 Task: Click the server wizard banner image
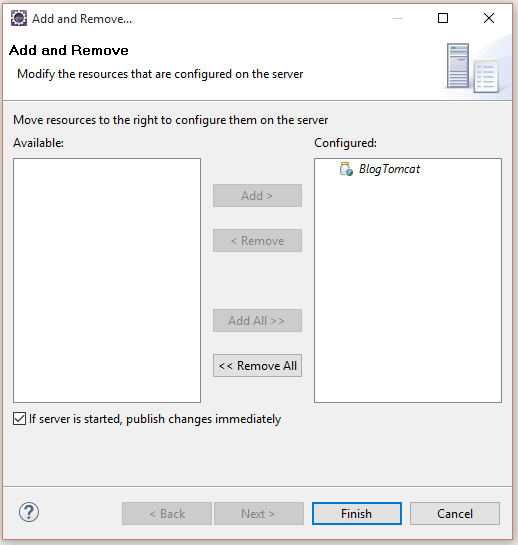[474, 68]
